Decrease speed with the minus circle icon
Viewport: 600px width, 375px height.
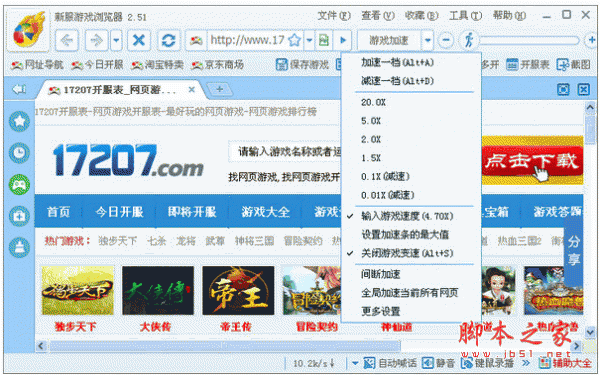446,40
